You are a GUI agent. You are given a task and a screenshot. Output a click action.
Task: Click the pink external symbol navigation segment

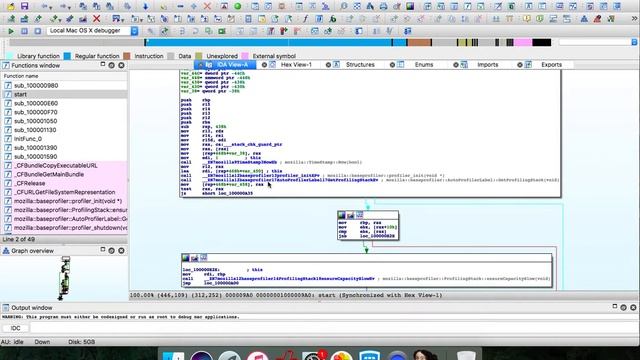[523, 42]
